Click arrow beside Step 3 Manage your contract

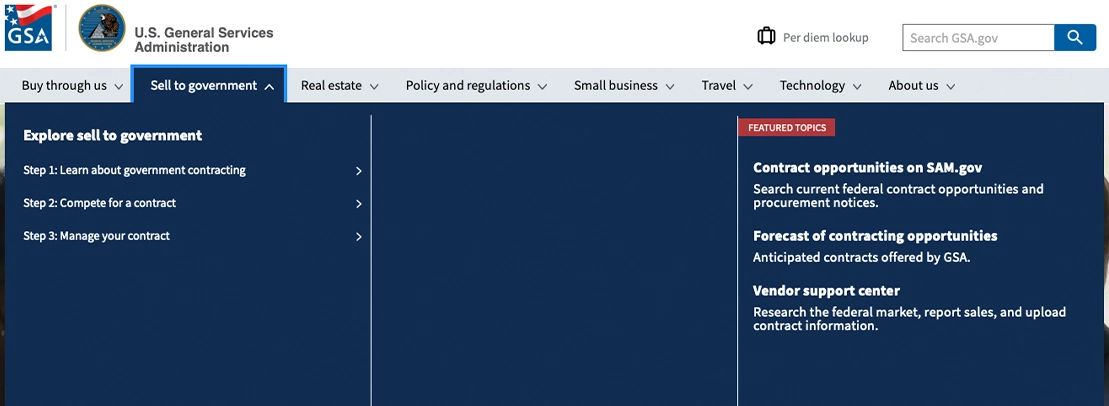(359, 237)
